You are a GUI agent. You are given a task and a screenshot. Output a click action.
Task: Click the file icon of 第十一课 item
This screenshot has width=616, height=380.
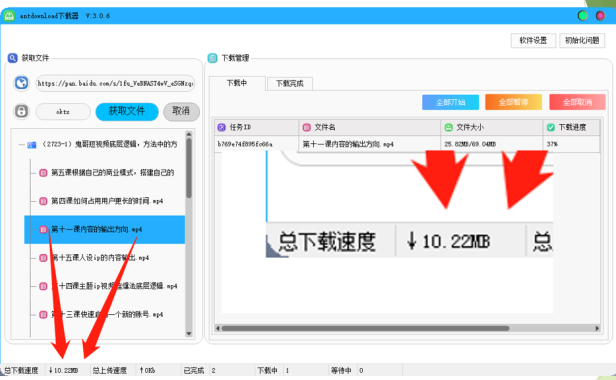click(43, 229)
